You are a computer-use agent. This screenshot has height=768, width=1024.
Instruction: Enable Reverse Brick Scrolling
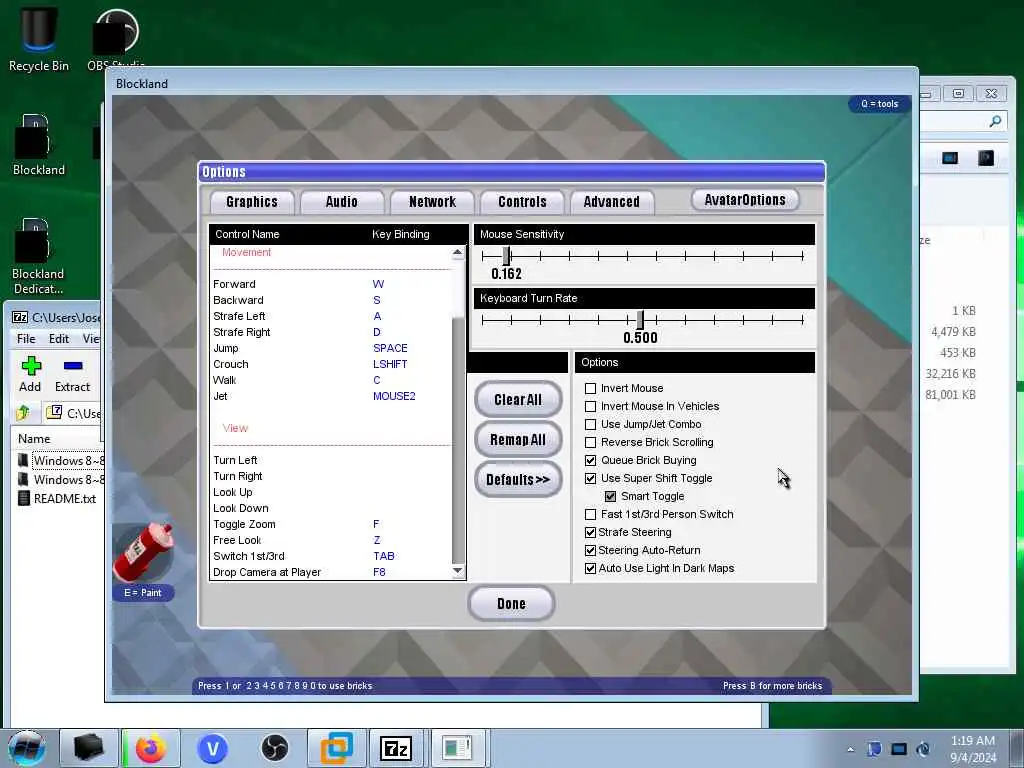[590, 442]
